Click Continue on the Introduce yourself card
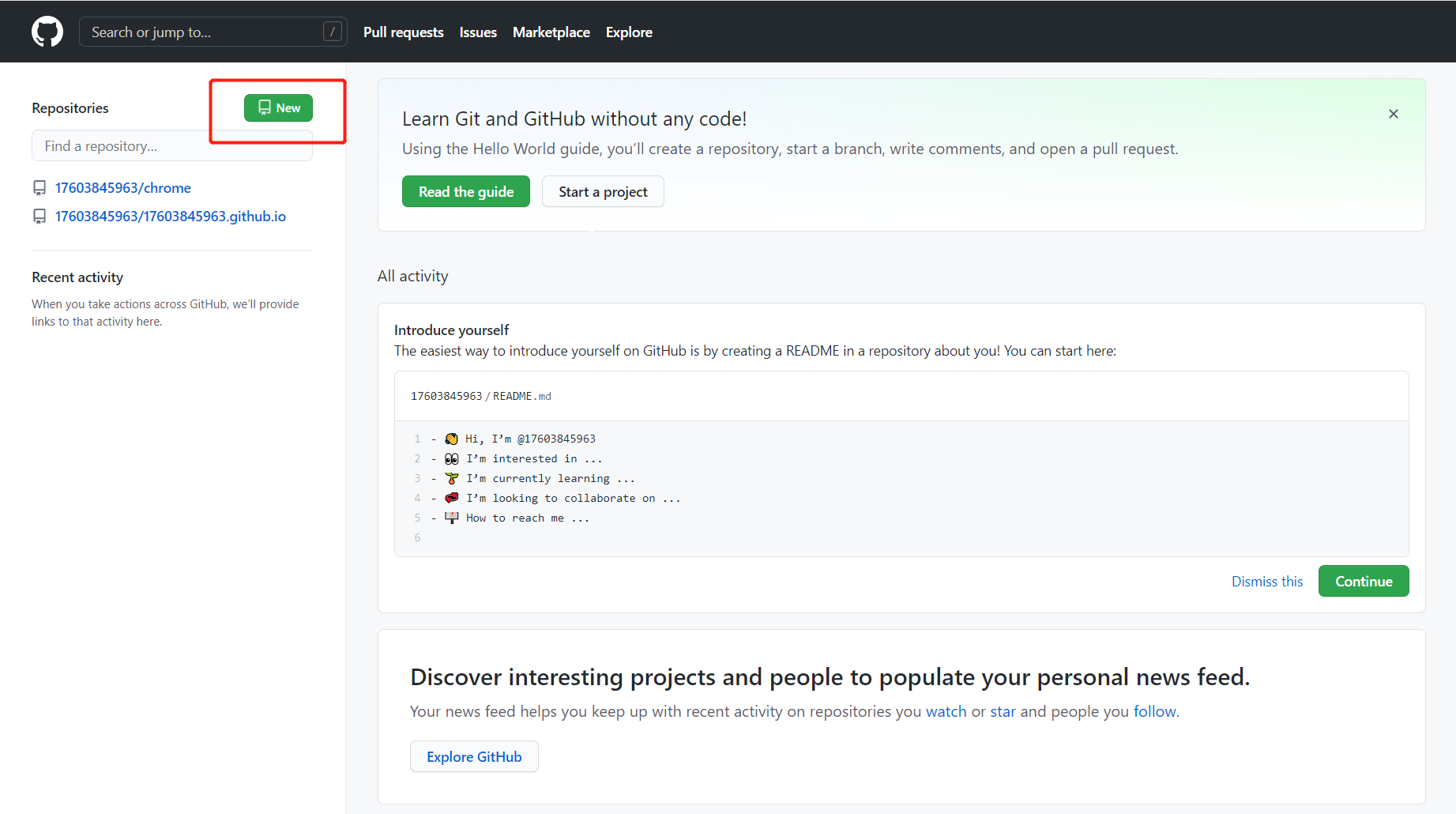 coord(1363,581)
